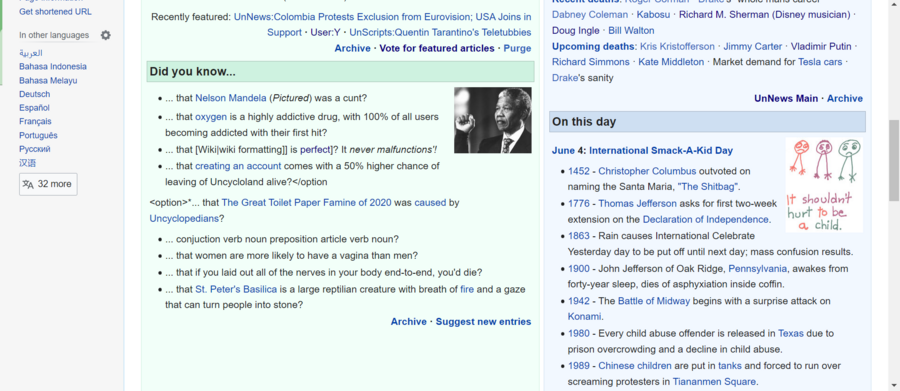This screenshot has height=391, width=900.
Task: Open year 1452 link
Action: click(579, 171)
